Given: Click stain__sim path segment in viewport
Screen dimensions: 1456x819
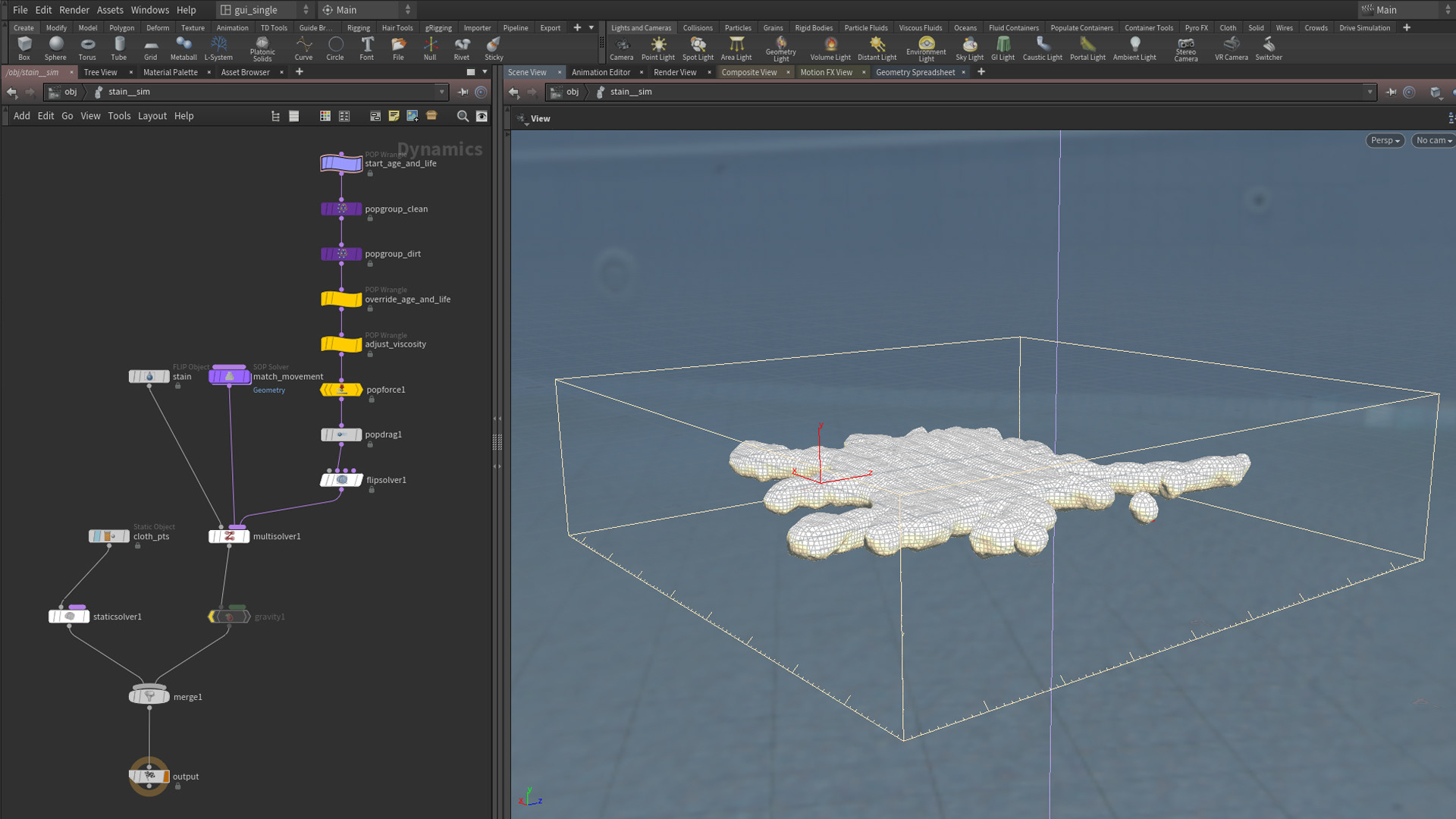Looking at the screenshot, I should pos(631,92).
